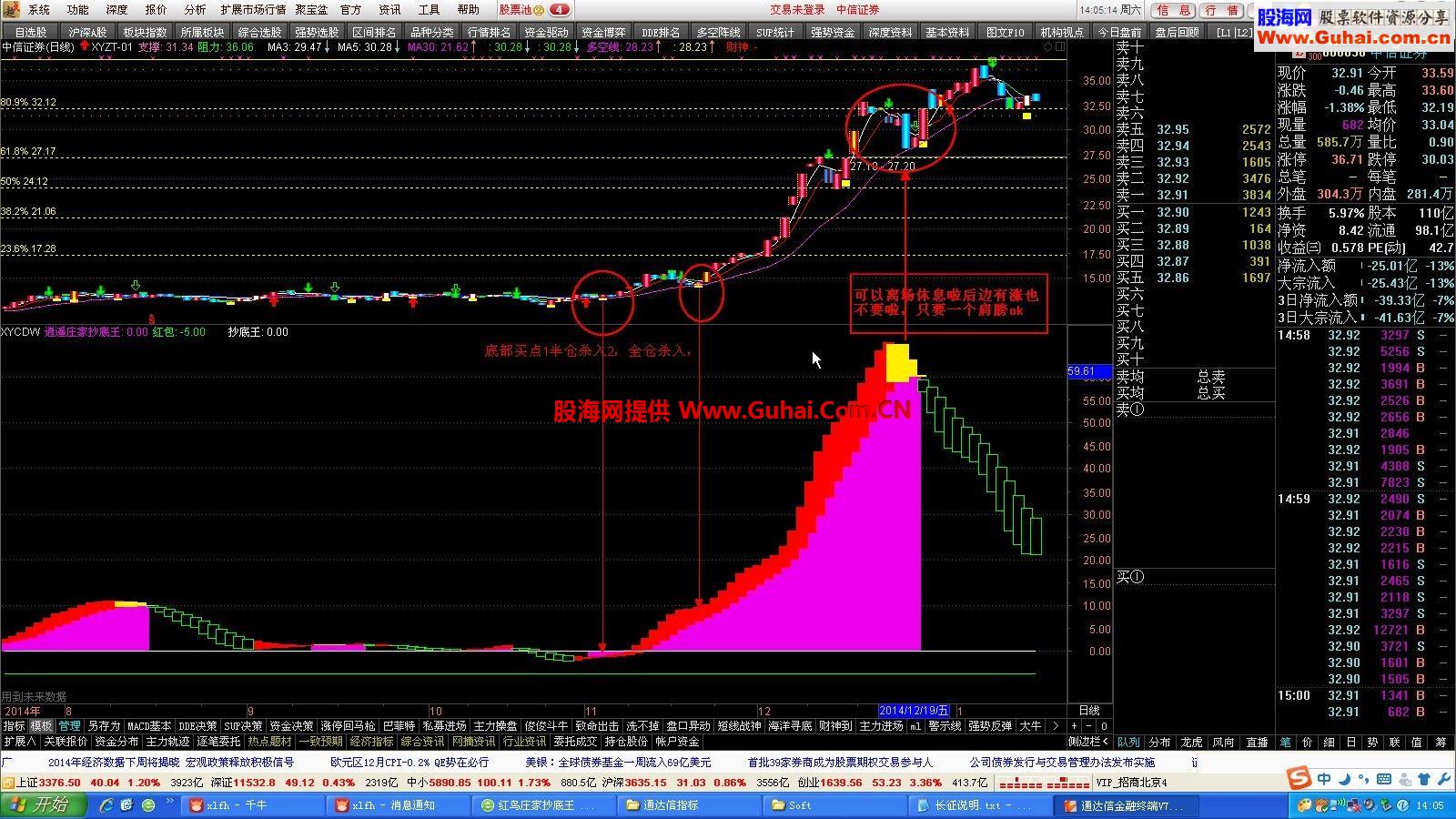Screen dimensions: 1456x819
Task: Click the Sogou input method S logo
Action: 1299,779
